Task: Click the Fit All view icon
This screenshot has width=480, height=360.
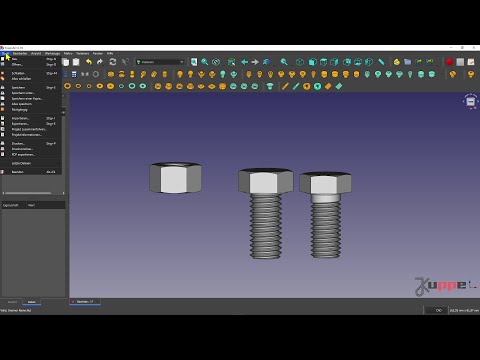Action: (x=194, y=62)
